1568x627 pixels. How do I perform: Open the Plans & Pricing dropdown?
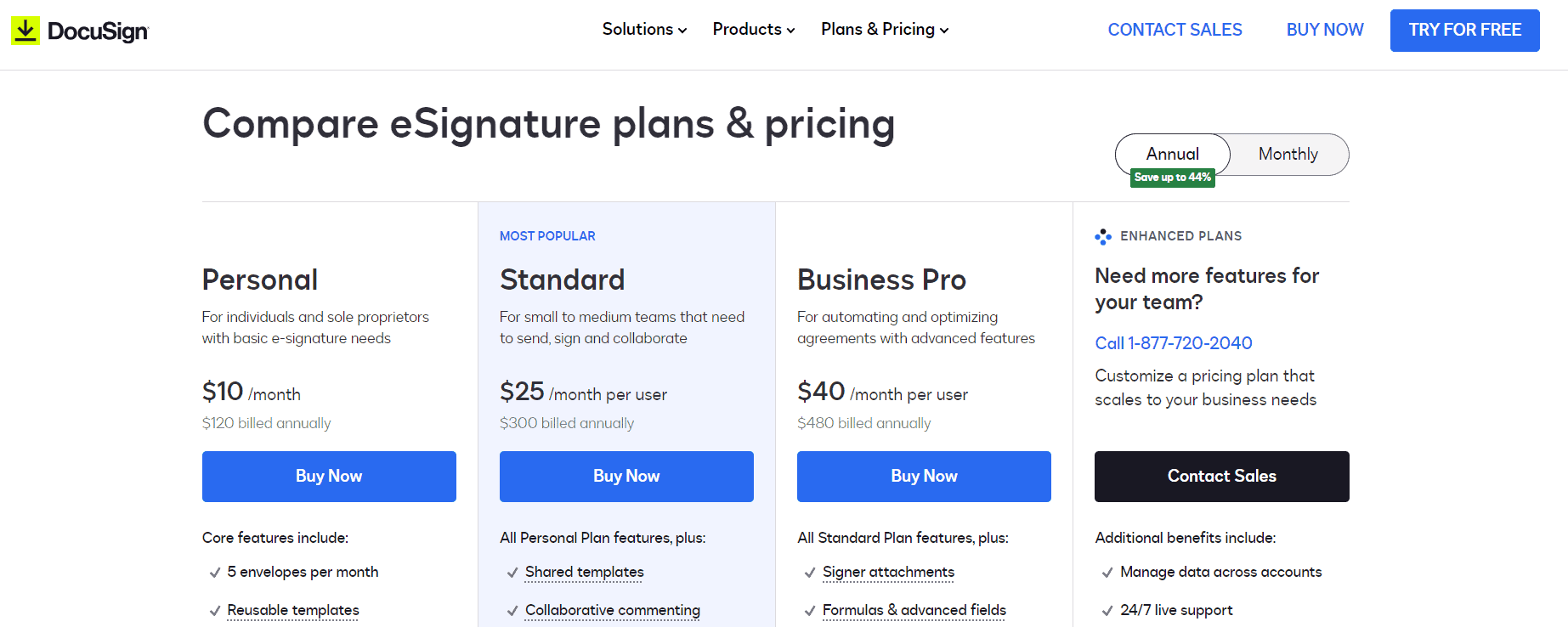[883, 29]
